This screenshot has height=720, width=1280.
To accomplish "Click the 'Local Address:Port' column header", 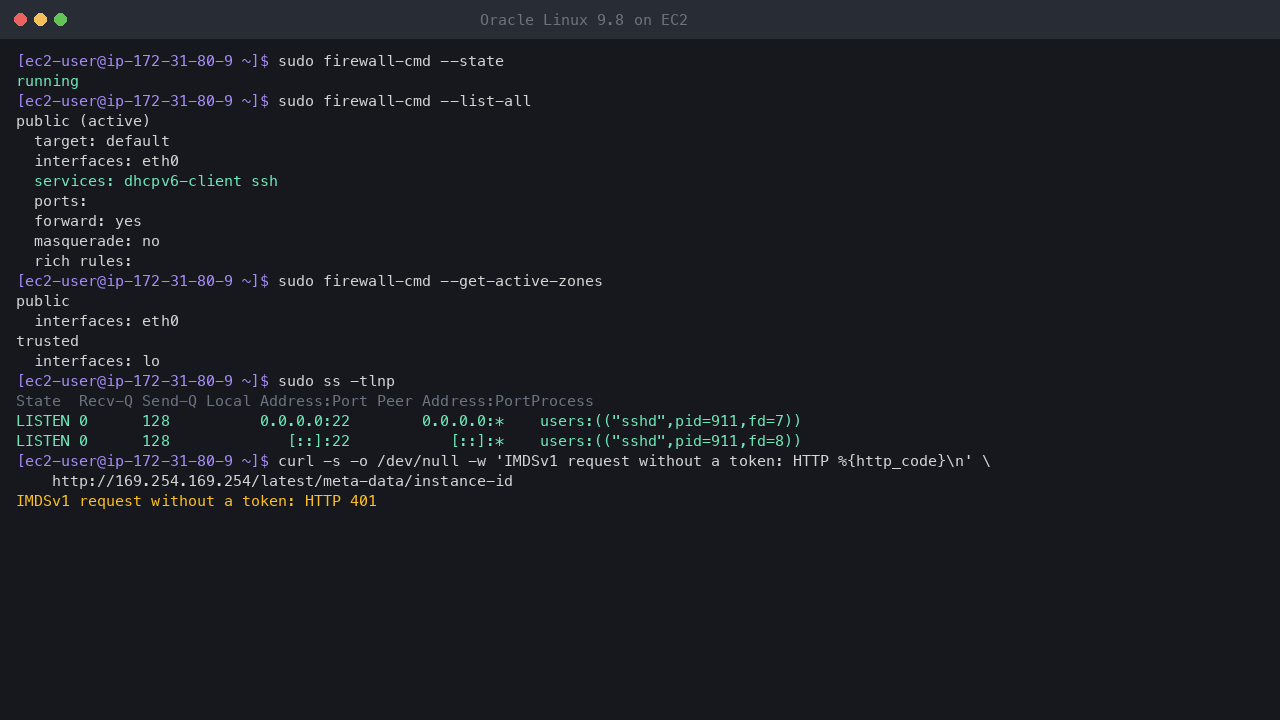I will pyautogui.click(x=287, y=401).
